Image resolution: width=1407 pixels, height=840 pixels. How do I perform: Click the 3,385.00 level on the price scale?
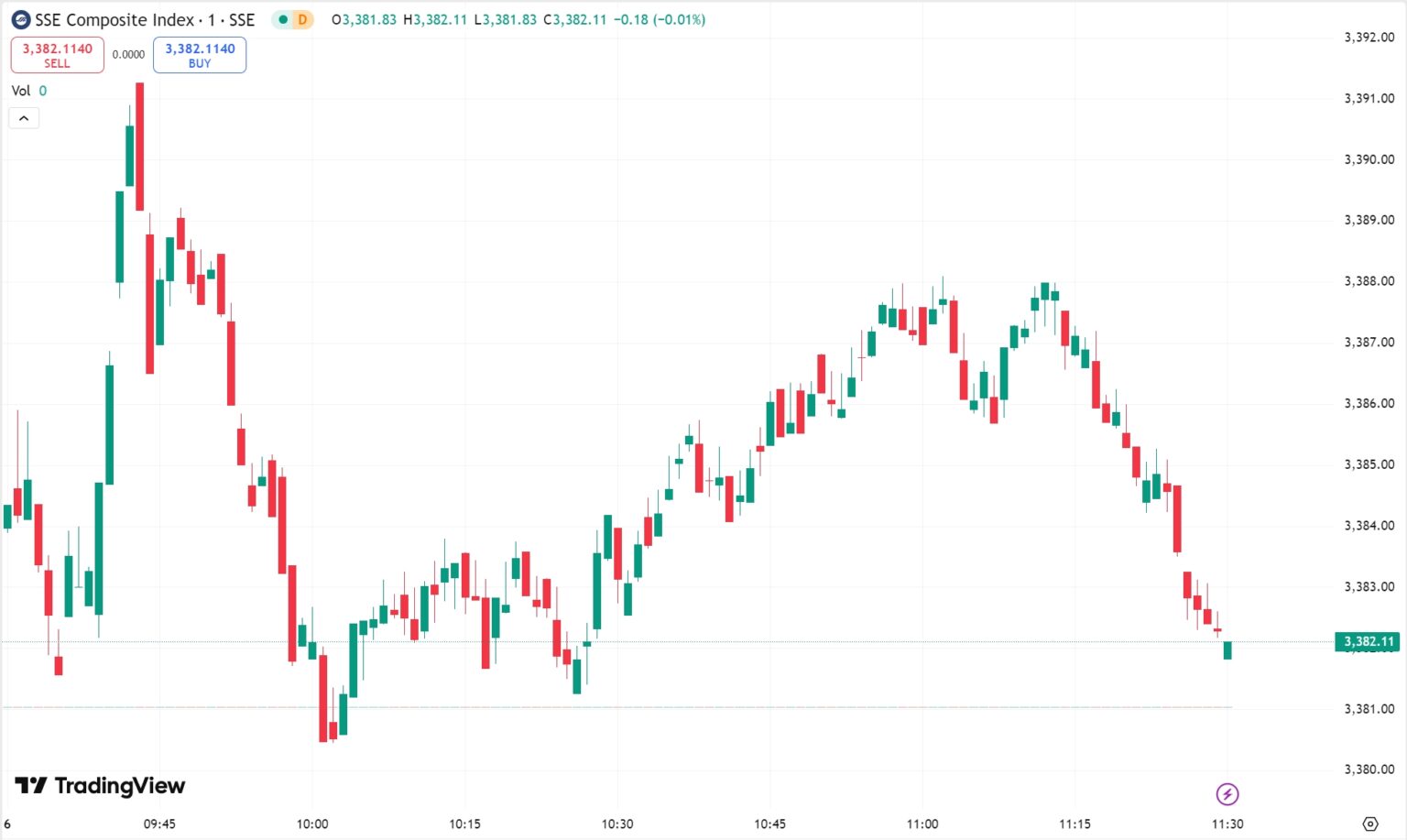pos(1369,464)
